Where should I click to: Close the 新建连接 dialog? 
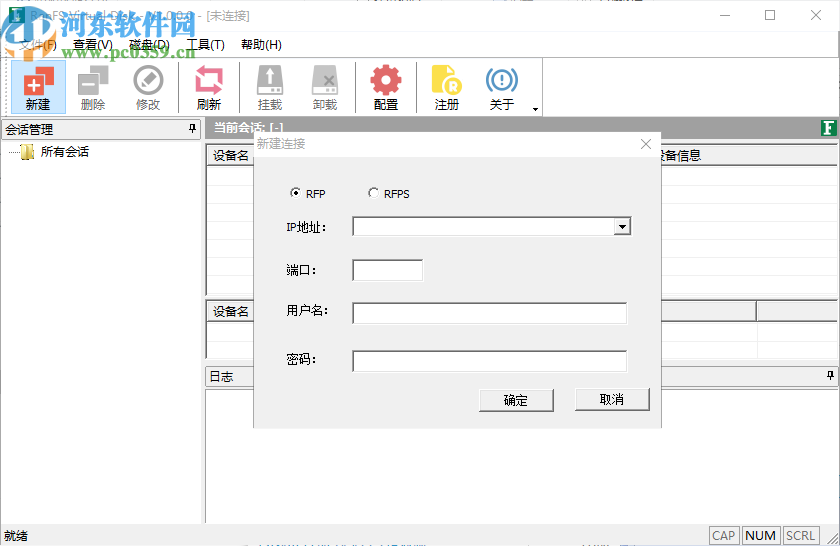pyautogui.click(x=646, y=144)
